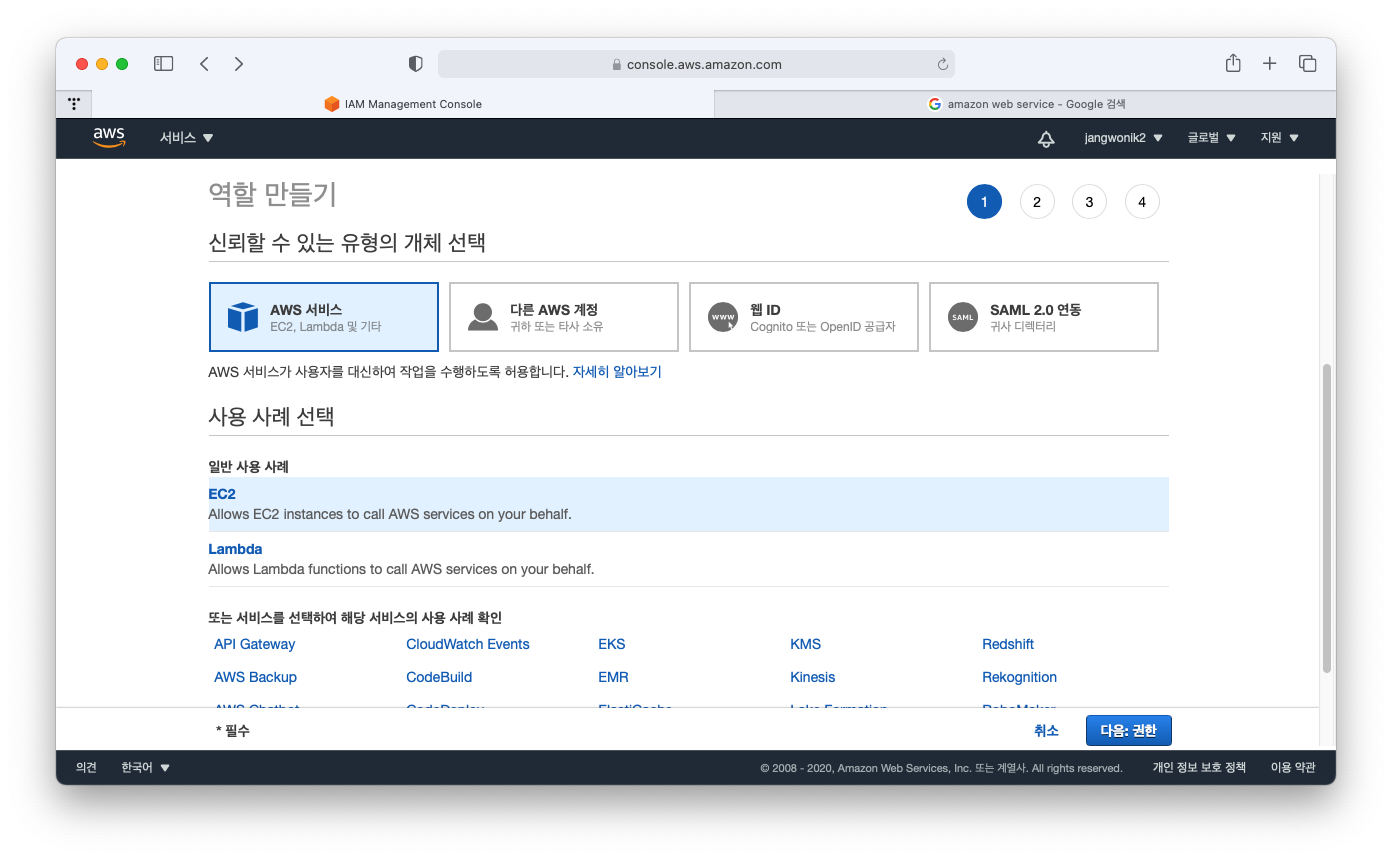Show the Safari tab overview

(x=1307, y=64)
